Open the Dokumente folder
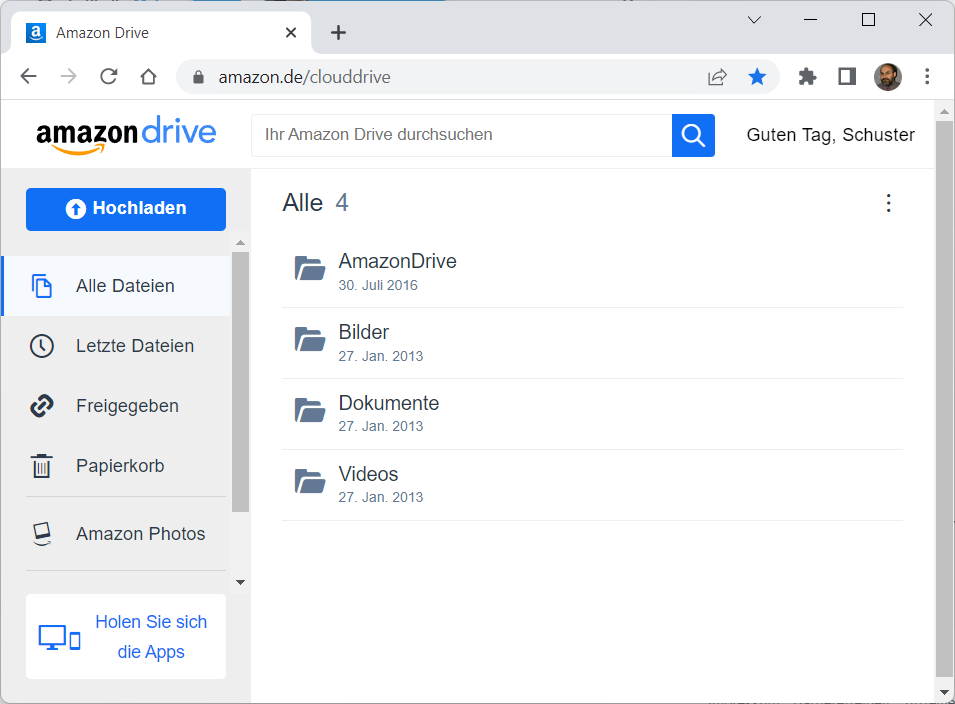This screenshot has width=955, height=704. [388, 404]
